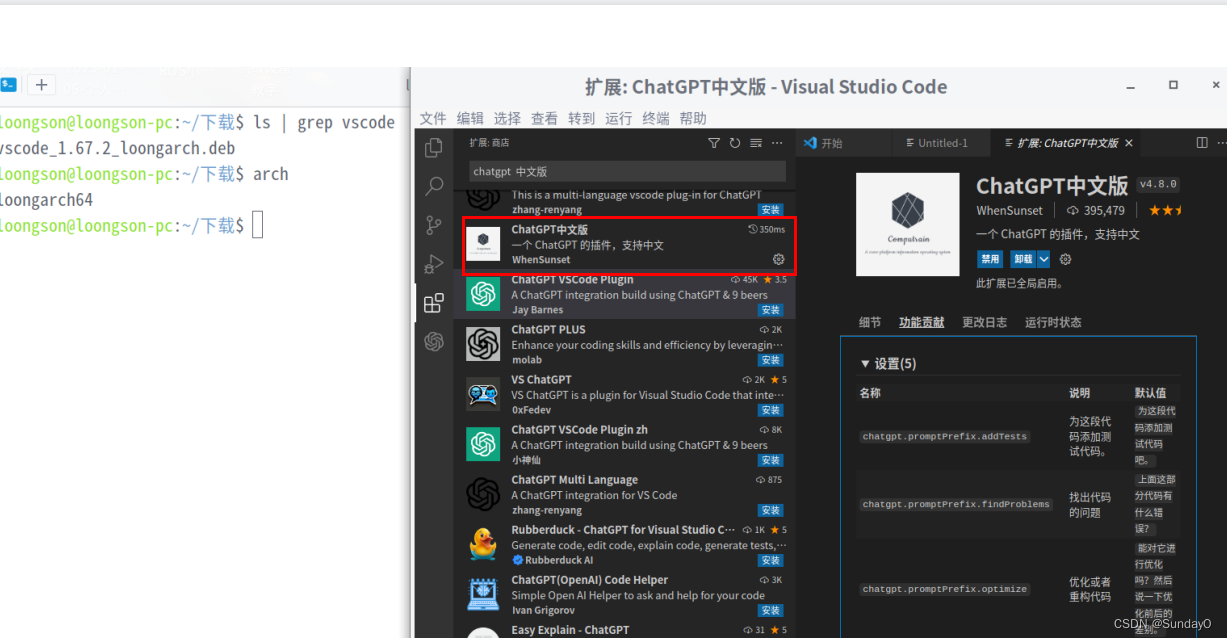Click the chatgpt.promptPrefix.findProblems setting name
This screenshot has width=1227, height=641.
pyautogui.click(x=956, y=504)
